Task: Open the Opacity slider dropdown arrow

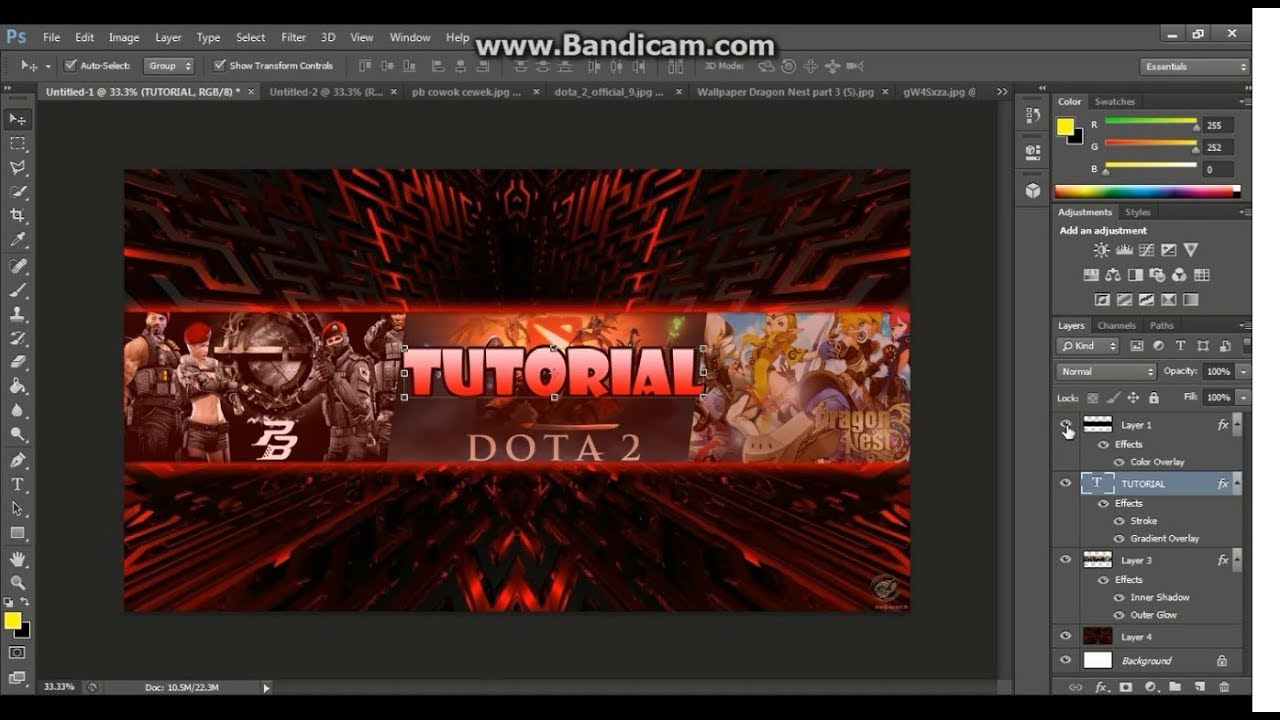Action: tap(1243, 371)
